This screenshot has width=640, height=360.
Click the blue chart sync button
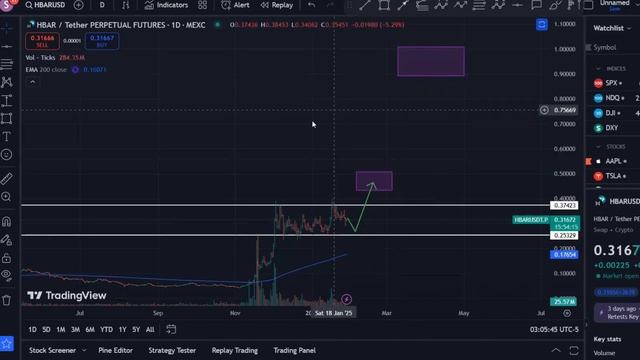(x=542, y=24)
